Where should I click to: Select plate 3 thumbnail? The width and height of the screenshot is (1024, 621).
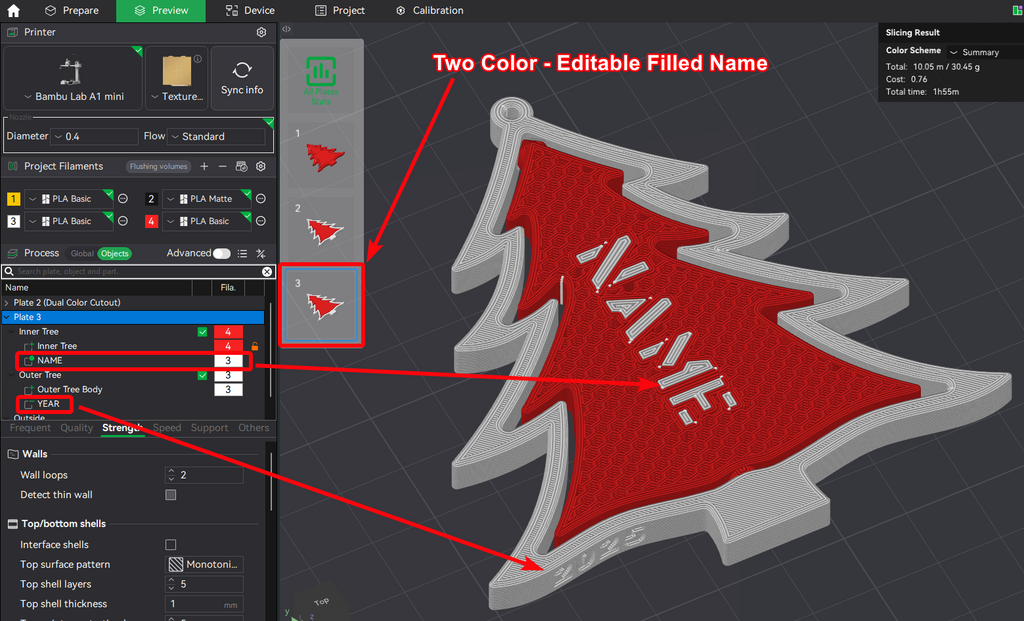(321, 305)
